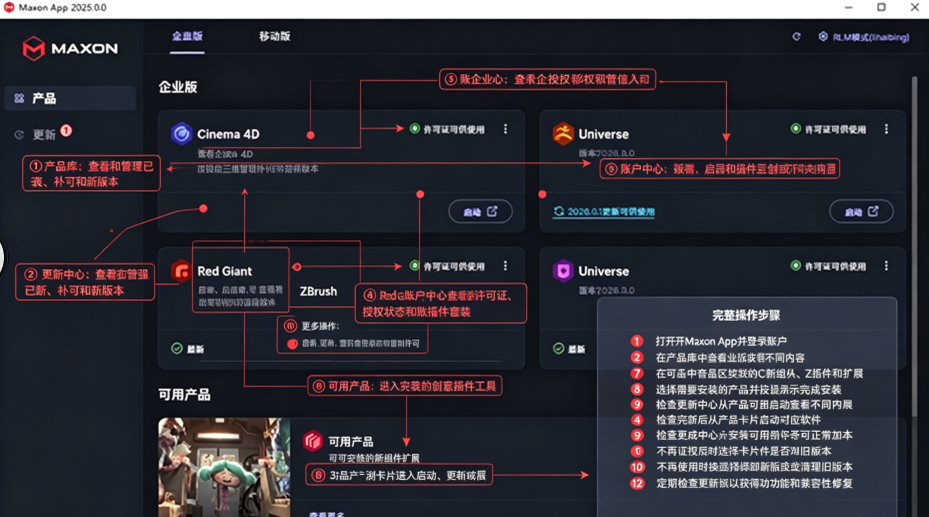Open three-dot menu on purple Universe card

886,266
